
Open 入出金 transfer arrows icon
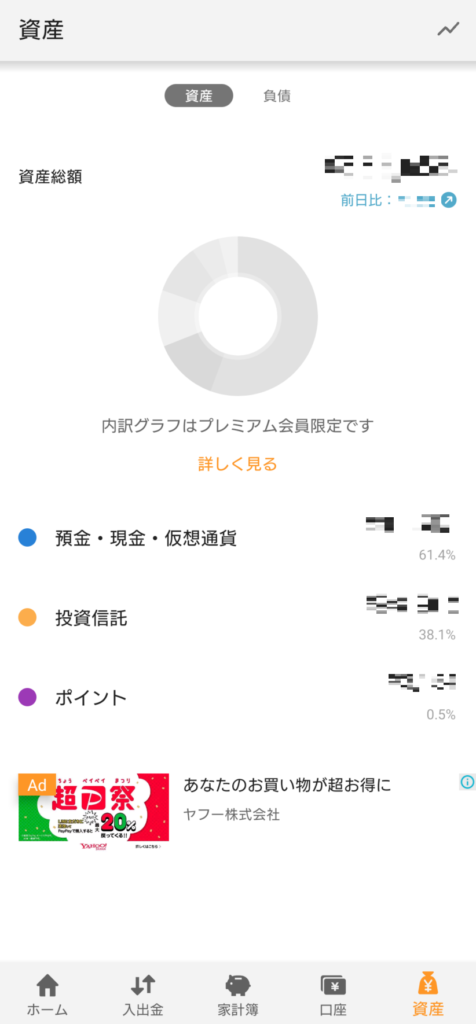142,985
